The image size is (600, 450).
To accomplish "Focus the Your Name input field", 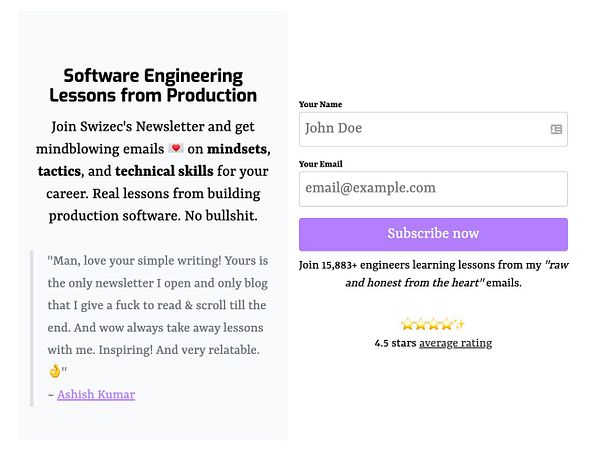I will pos(420,129).
